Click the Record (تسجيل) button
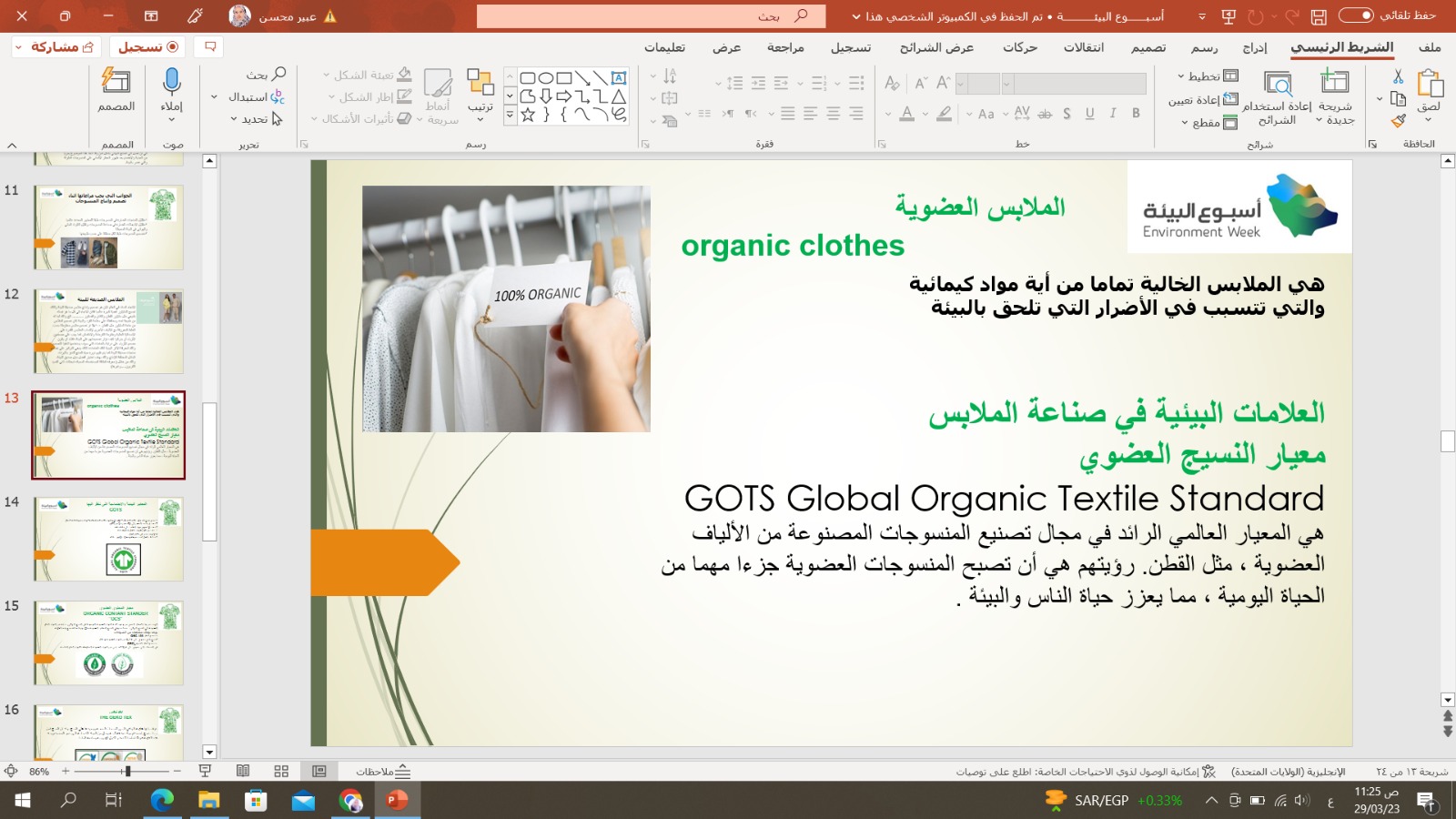The image size is (1456, 819). pos(148,46)
